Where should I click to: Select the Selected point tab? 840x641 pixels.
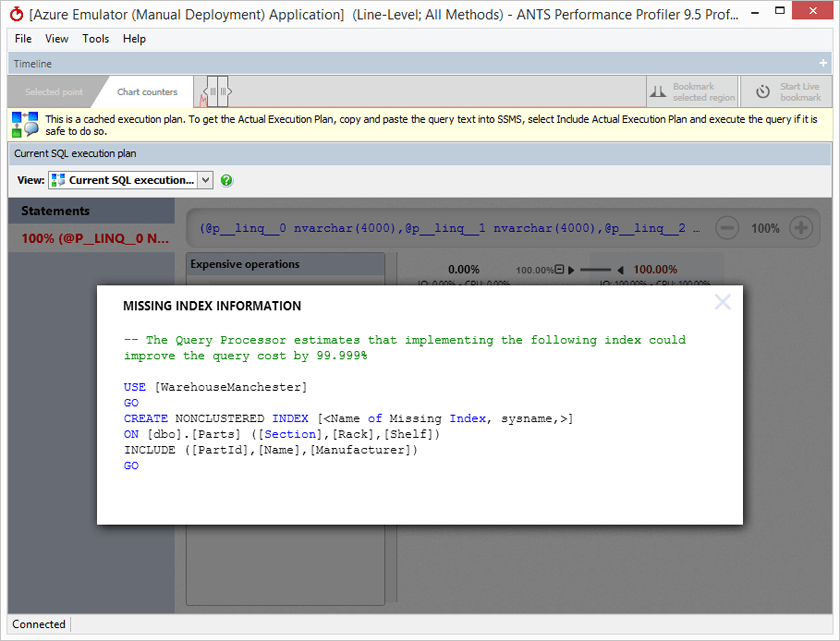[x=56, y=91]
